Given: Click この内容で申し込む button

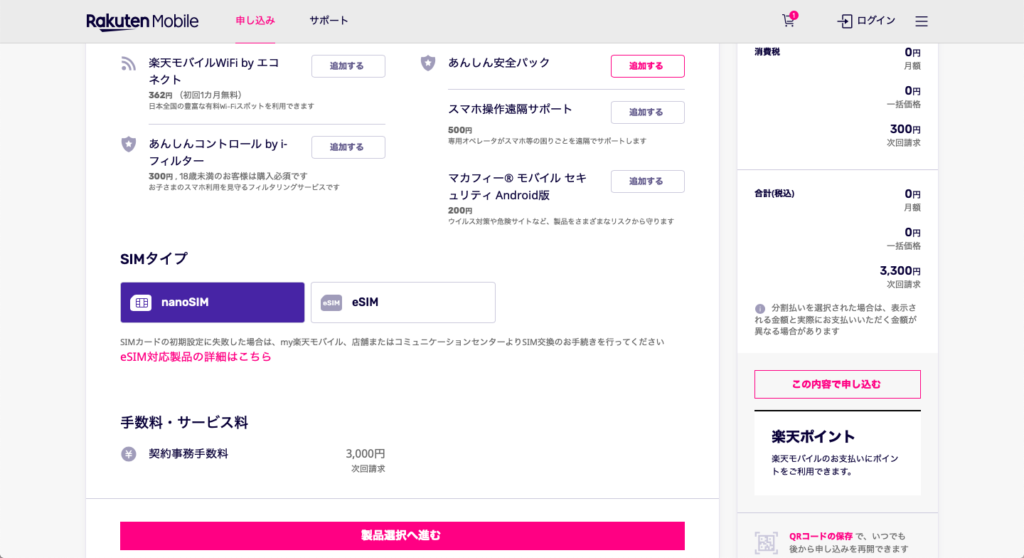Looking at the screenshot, I should (x=837, y=384).
